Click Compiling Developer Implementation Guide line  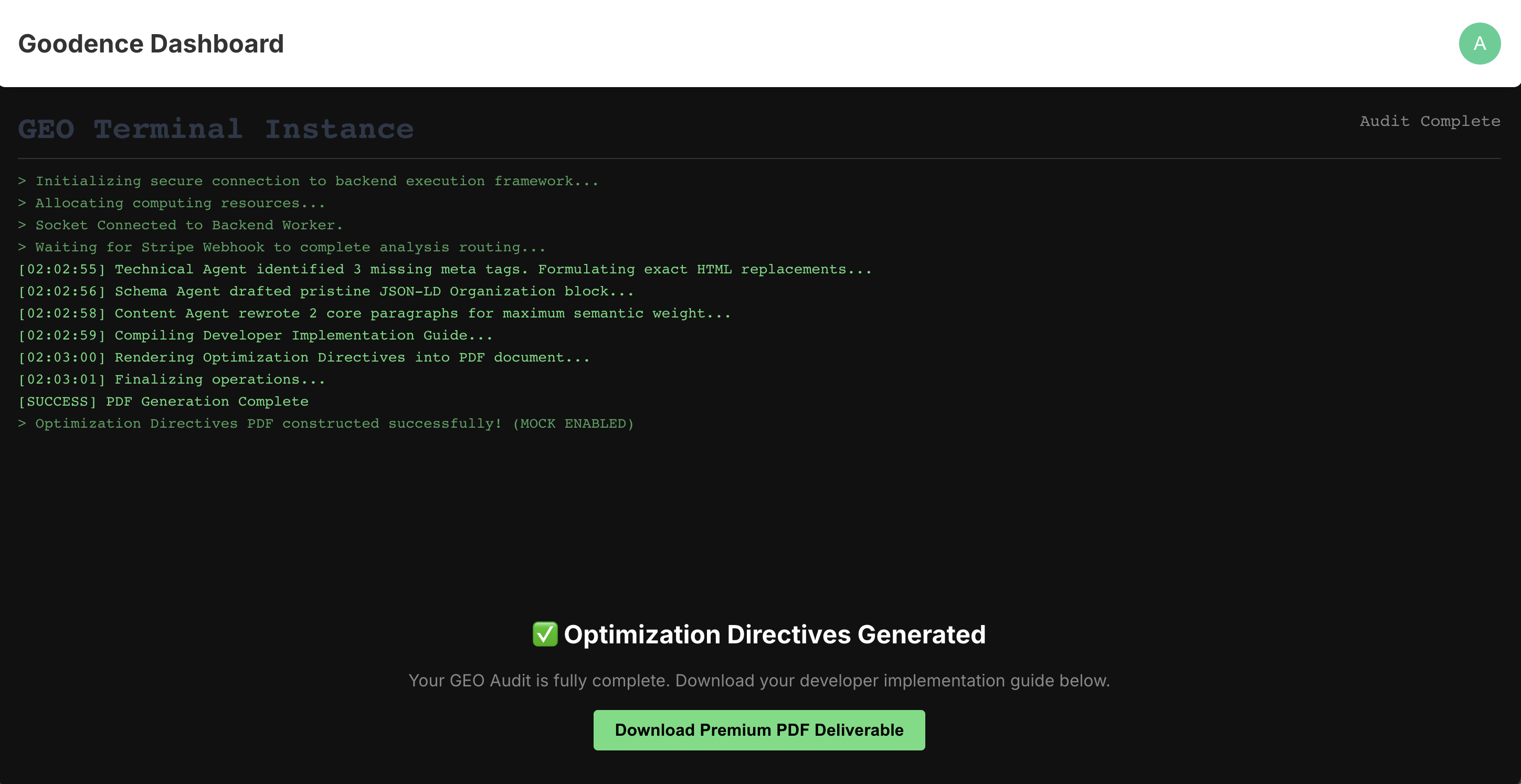[255, 335]
